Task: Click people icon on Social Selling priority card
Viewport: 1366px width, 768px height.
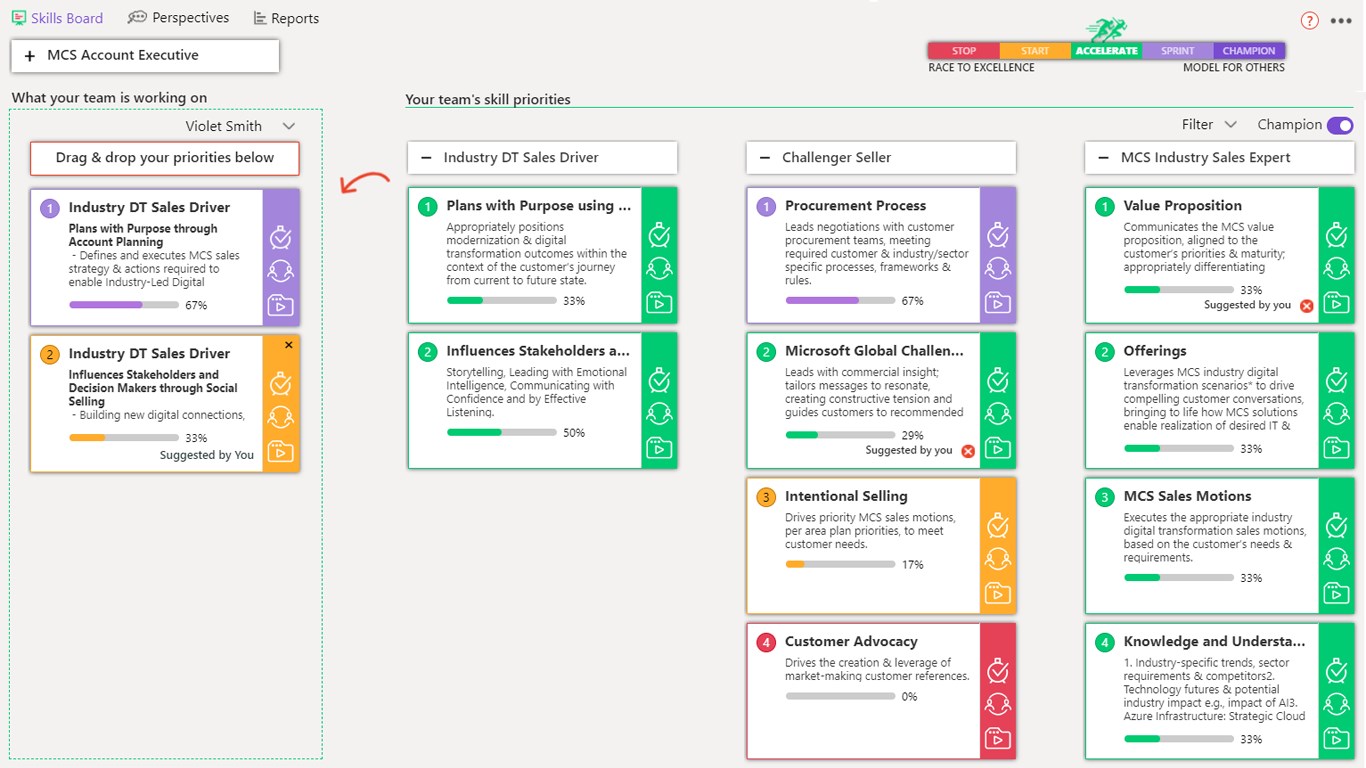Action: tap(281, 418)
